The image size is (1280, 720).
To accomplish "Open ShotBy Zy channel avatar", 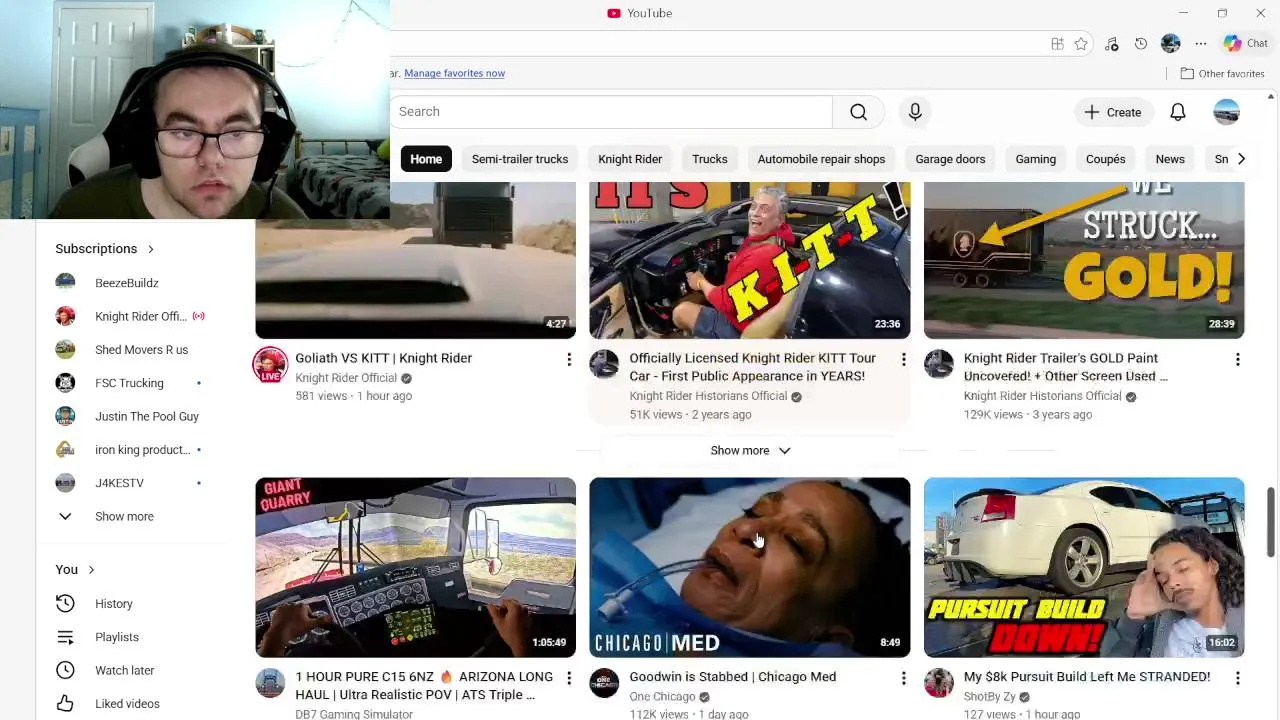I will point(938,683).
